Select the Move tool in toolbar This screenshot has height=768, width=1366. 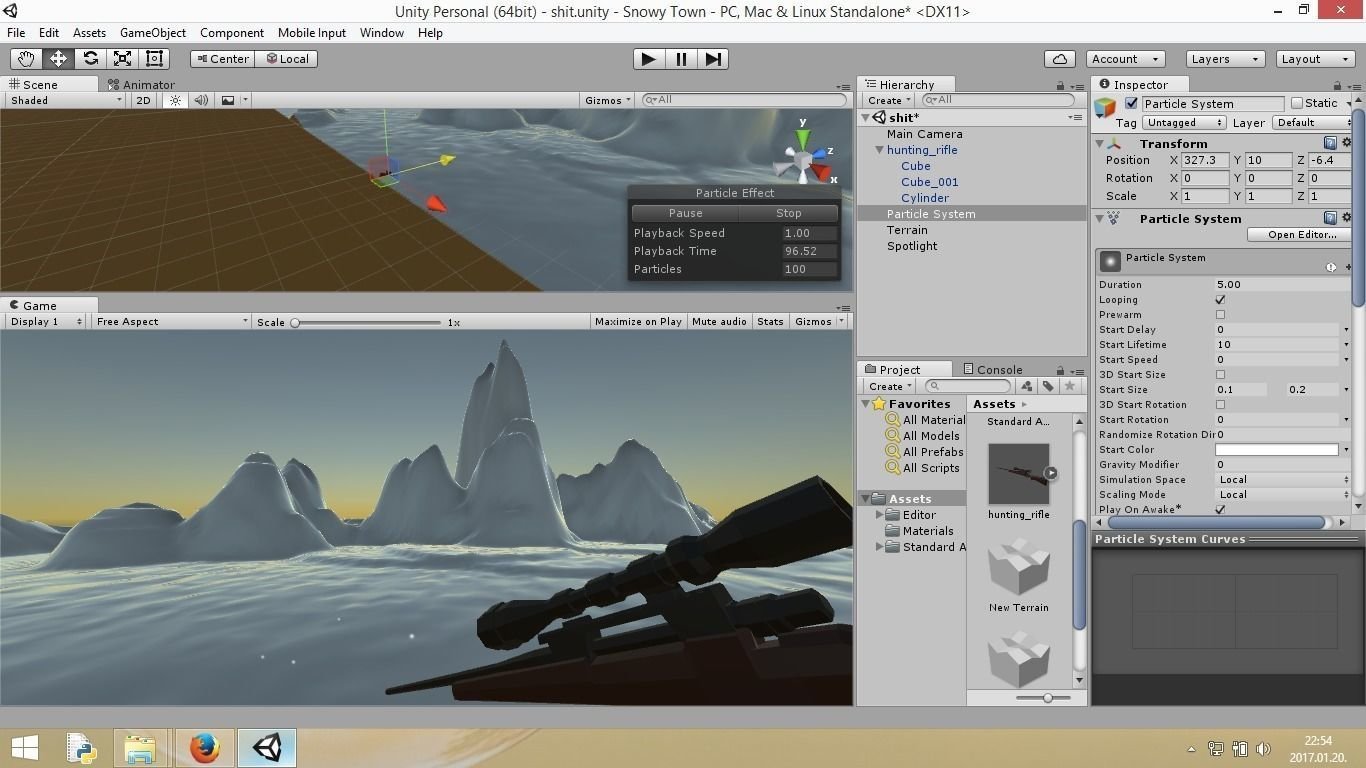point(58,59)
